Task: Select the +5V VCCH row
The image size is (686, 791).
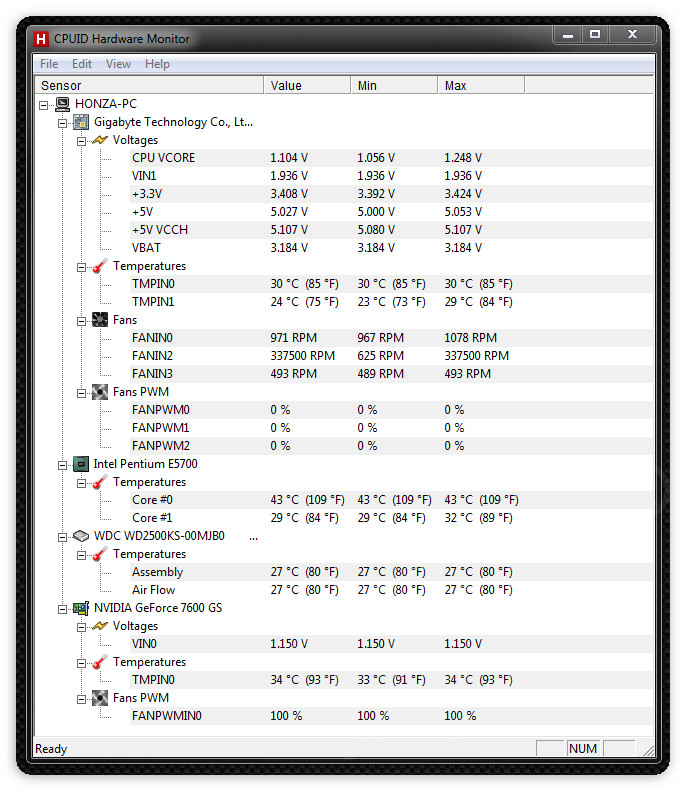Action: (391, 230)
